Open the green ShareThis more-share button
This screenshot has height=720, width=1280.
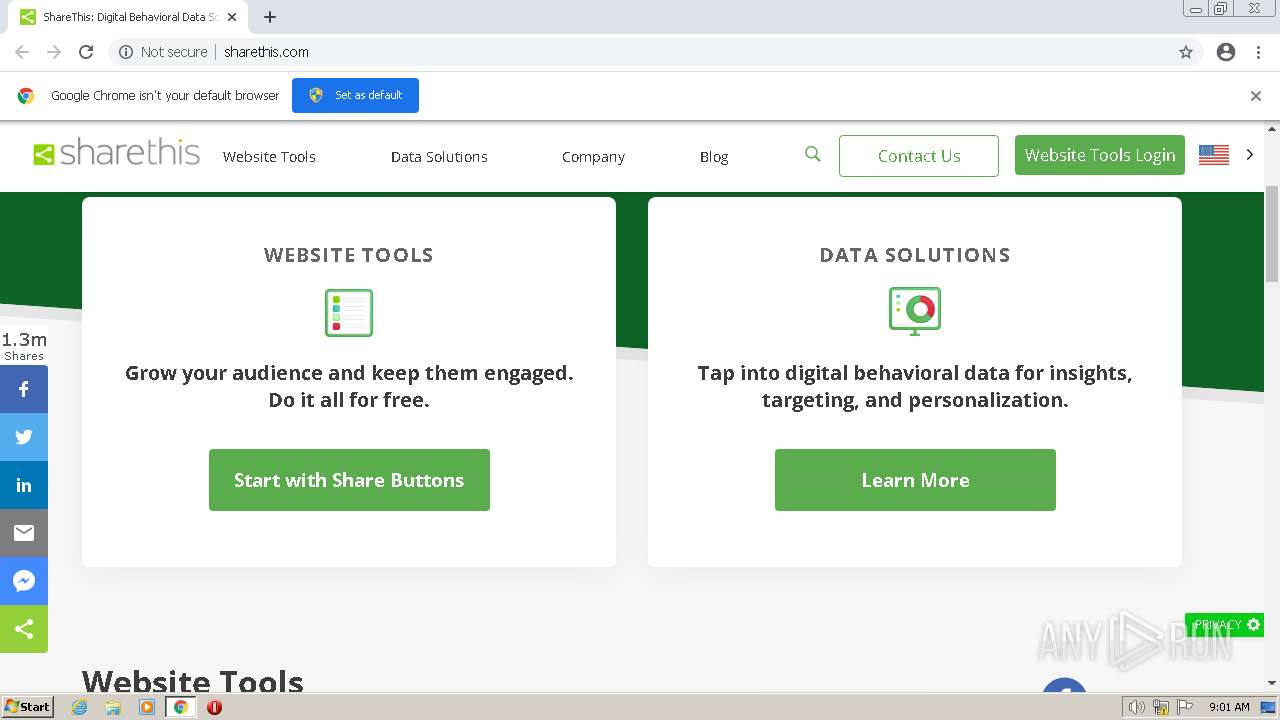(24, 629)
